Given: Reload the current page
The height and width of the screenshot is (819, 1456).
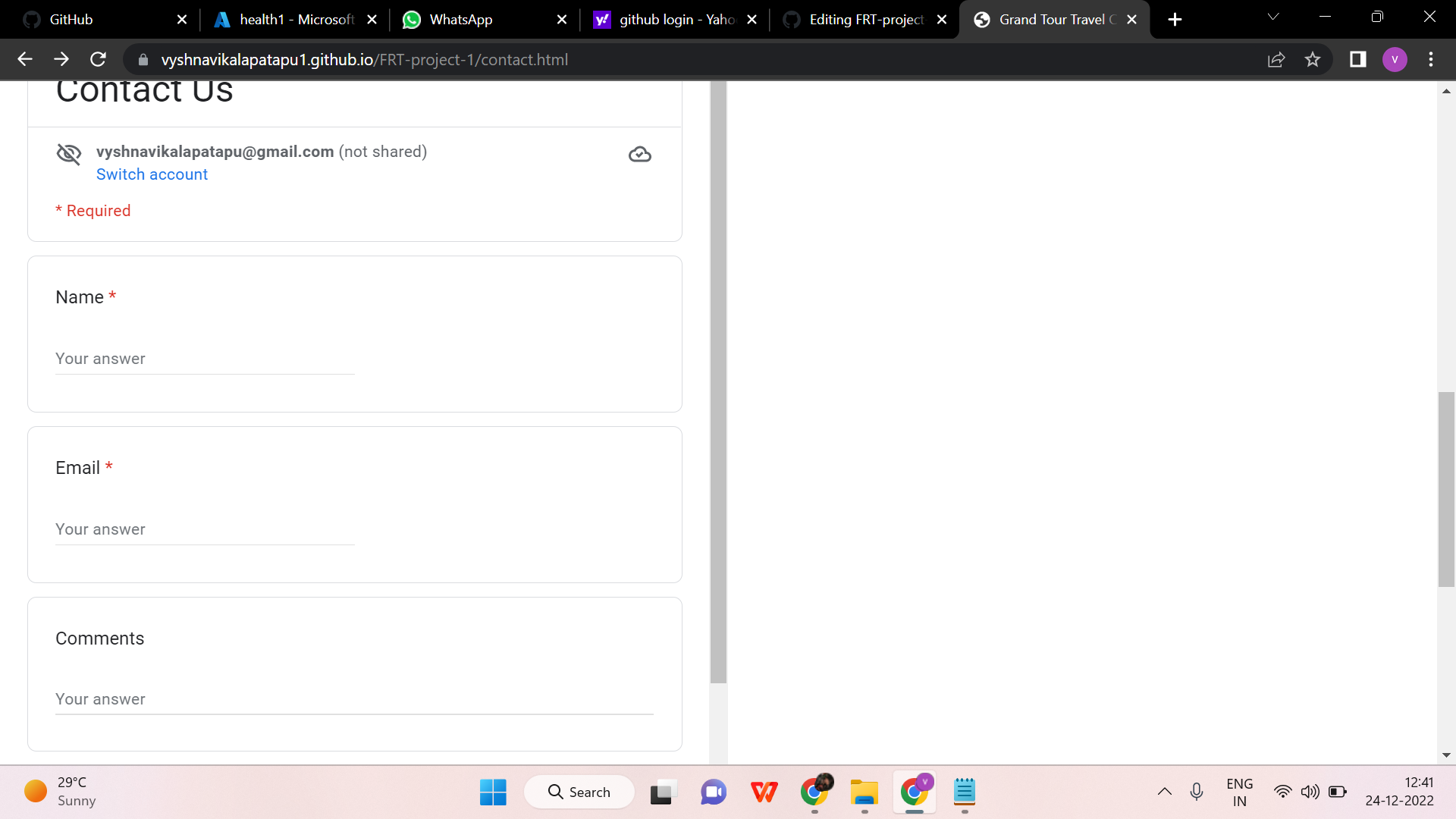Looking at the screenshot, I should (98, 59).
